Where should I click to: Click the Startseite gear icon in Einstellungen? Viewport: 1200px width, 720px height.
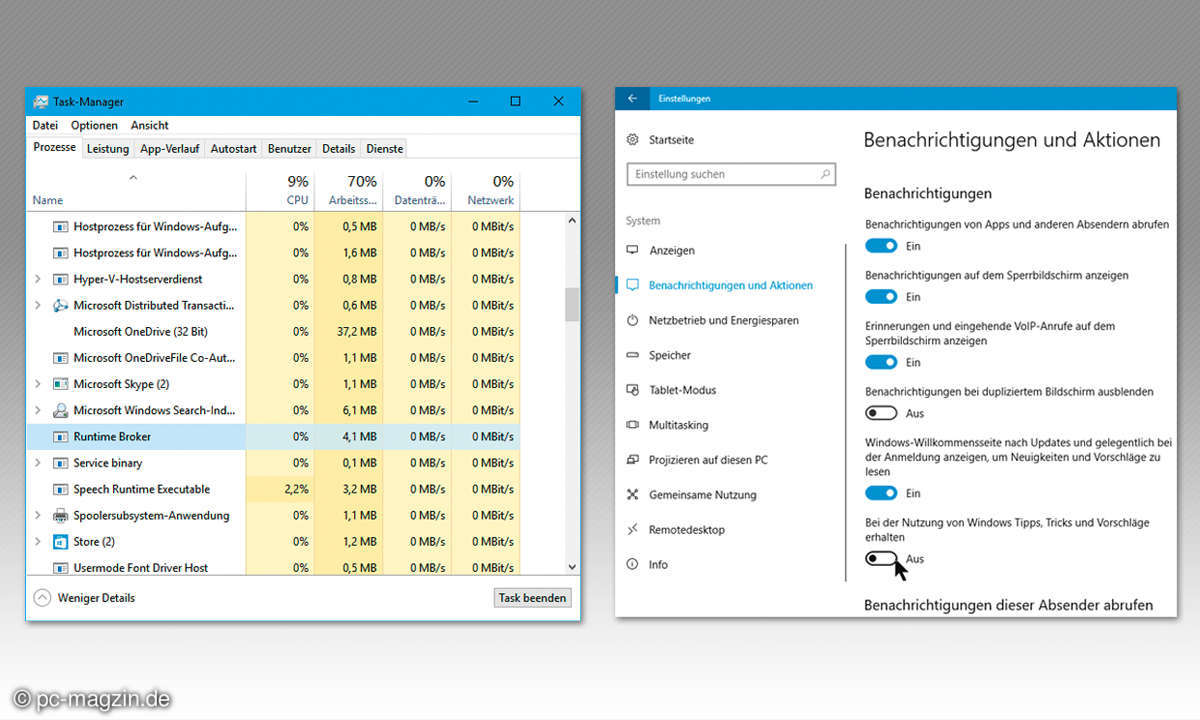point(632,140)
